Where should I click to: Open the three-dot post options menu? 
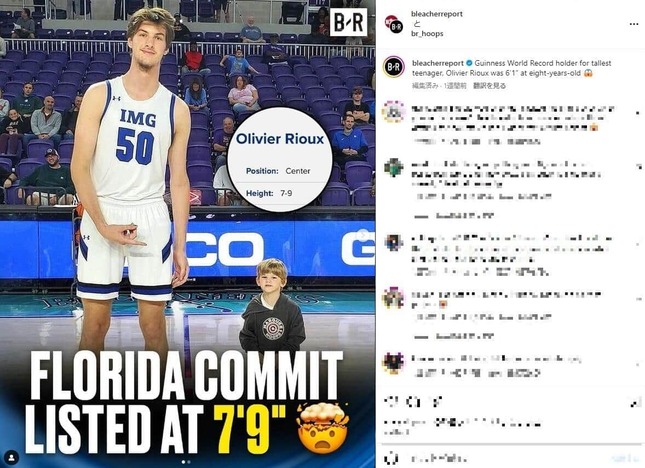pyautogui.click(x=633, y=24)
